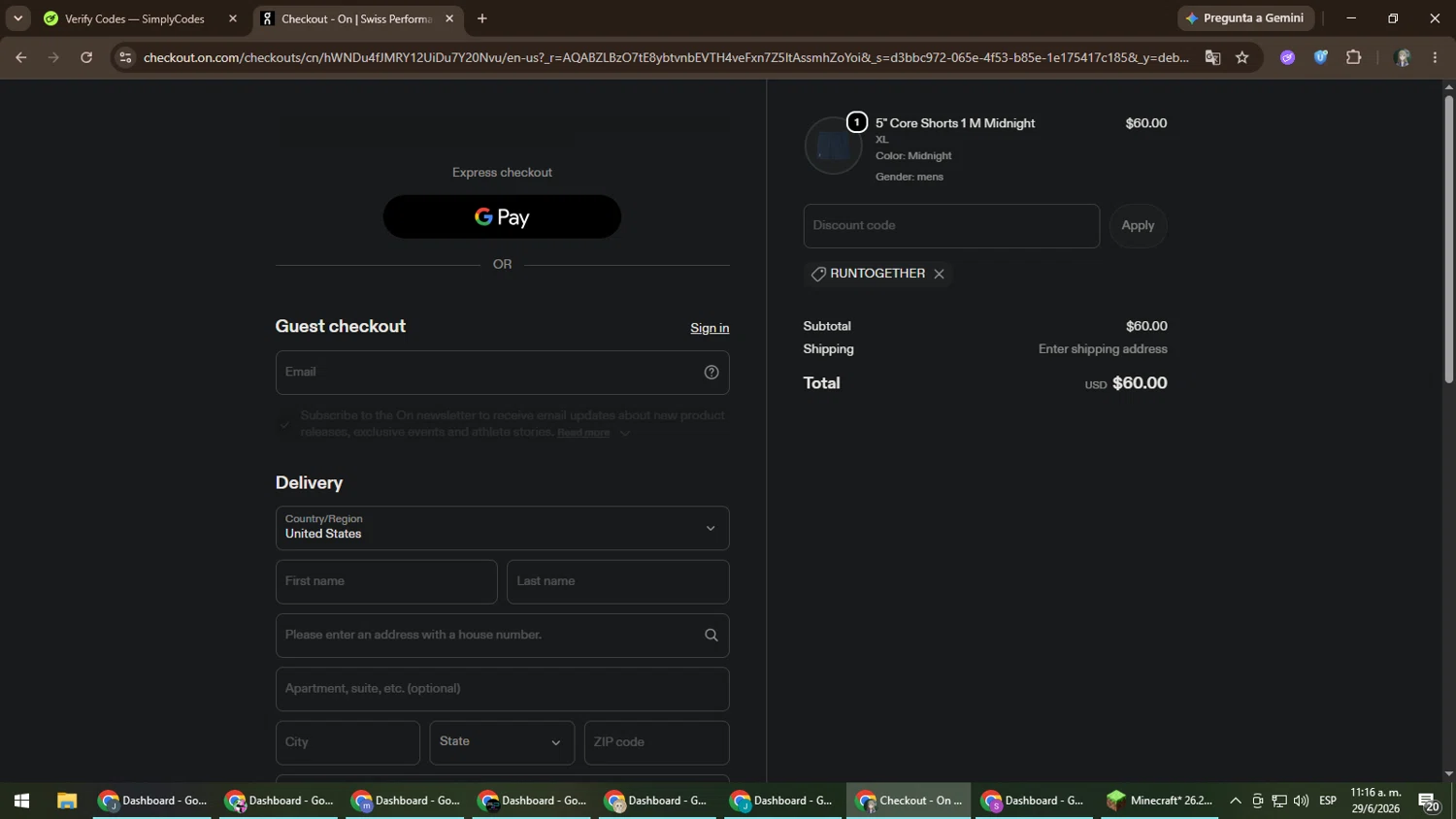Image resolution: width=1456 pixels, height=819 pixels.
Task: Open volume control in tray
Action: tap(1301, 802)
